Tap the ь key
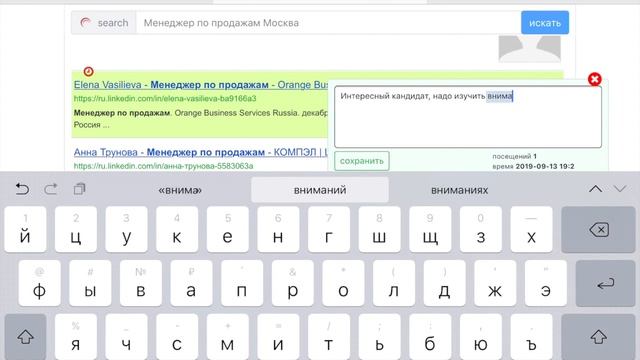The image size is (640, 360). point(380,337)
